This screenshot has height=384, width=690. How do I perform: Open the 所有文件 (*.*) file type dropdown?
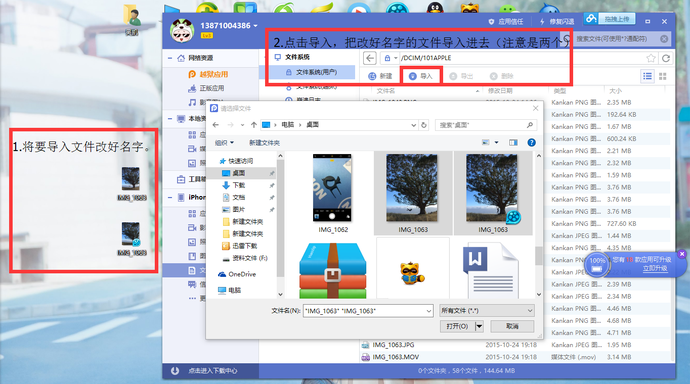tap(487, 311)
